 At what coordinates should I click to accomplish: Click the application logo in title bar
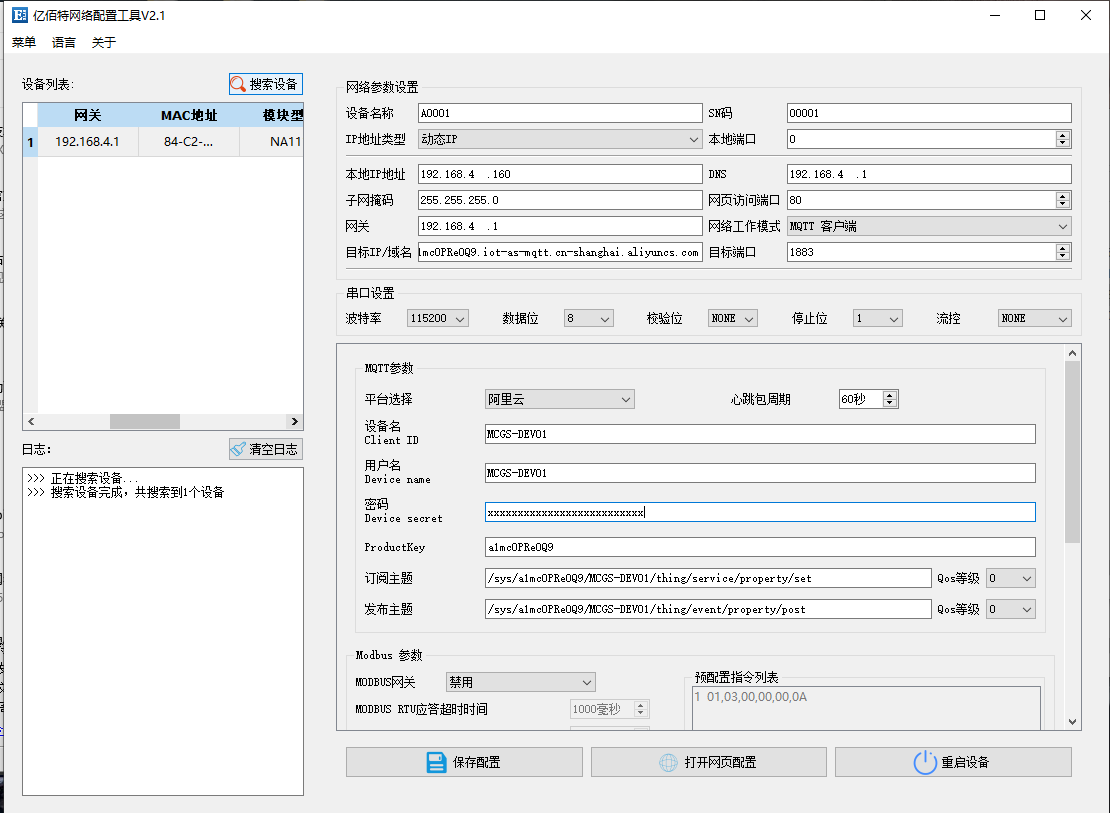point(18,15)
